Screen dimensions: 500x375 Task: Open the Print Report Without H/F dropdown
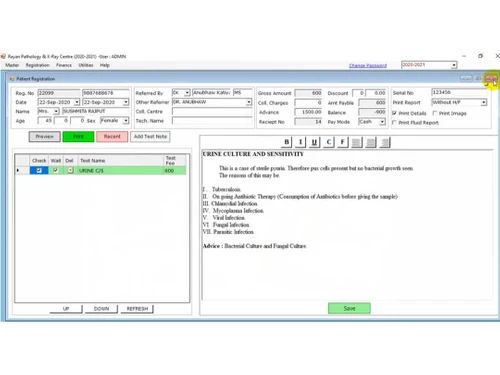483,102
